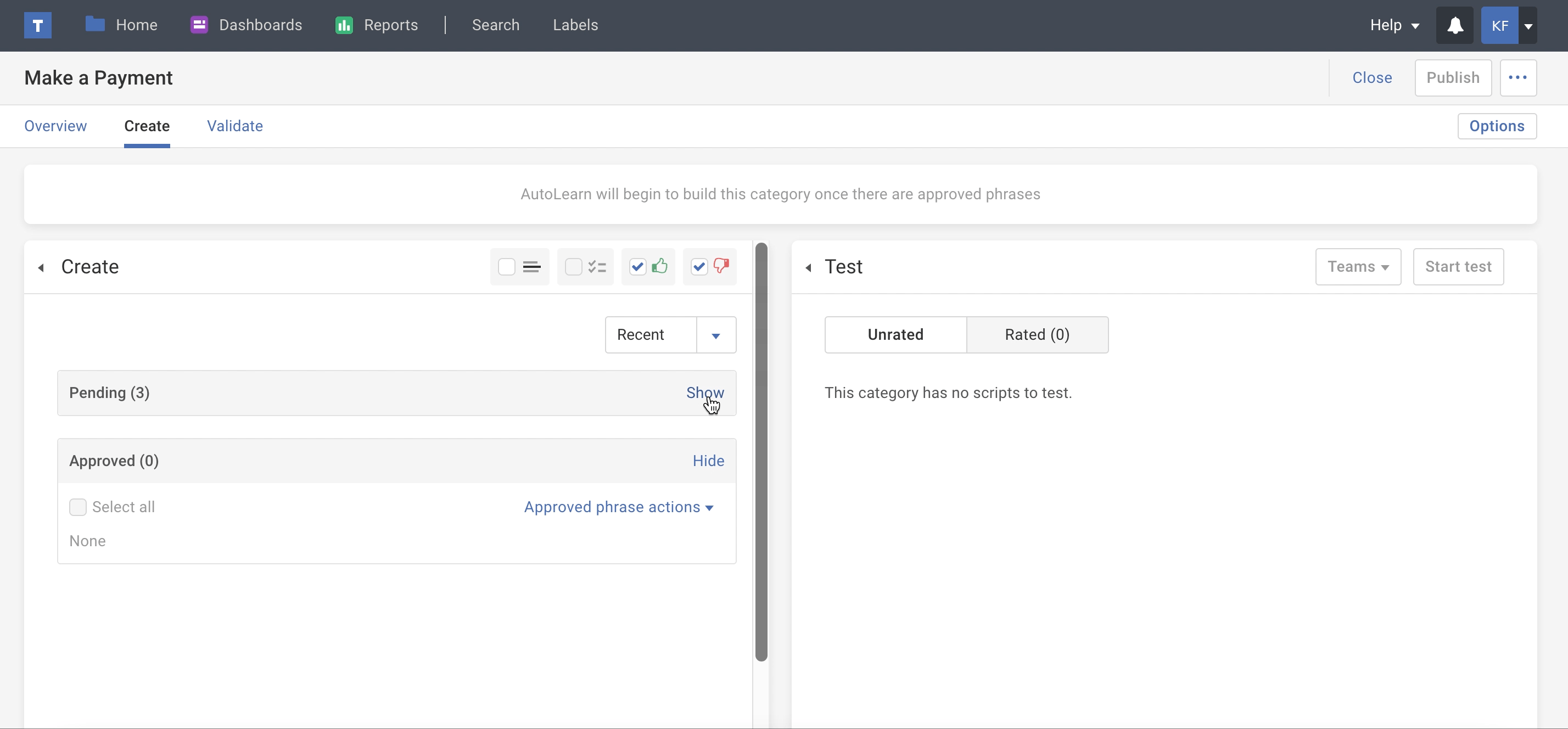Open the Teams dropdown
The width and height of the screenshot is (1568, 729).
(1357, 267)
